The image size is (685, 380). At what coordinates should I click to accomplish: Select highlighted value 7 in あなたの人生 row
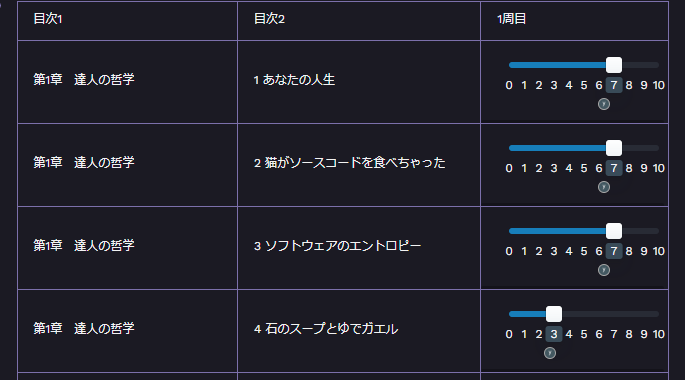point(614,85)
